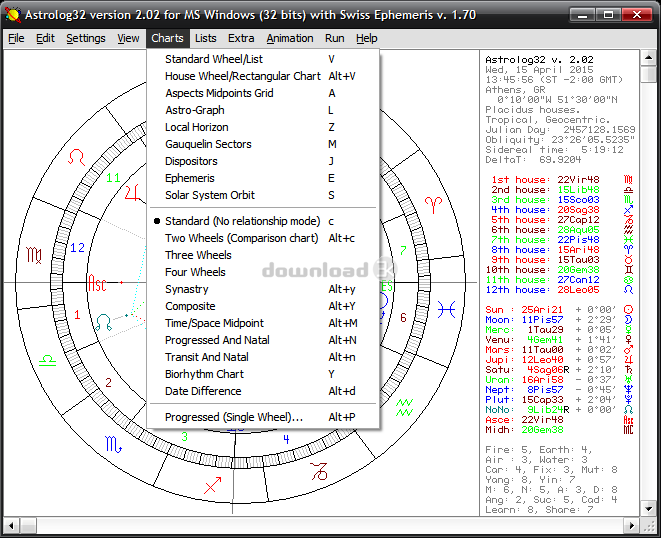This screenshot has width=661, height=538.
Task: Select Ephemeris entry
Action: tap(263, 178)
